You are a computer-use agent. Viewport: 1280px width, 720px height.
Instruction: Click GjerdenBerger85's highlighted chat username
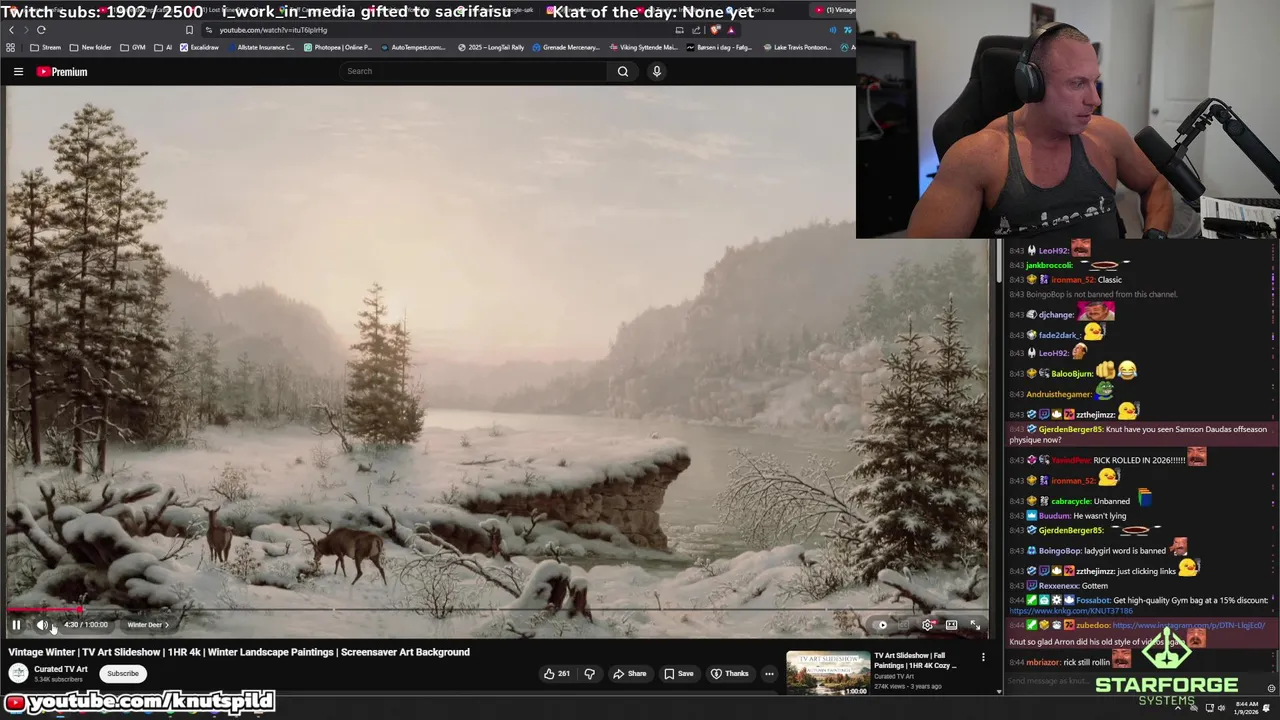pos(1071,429)
